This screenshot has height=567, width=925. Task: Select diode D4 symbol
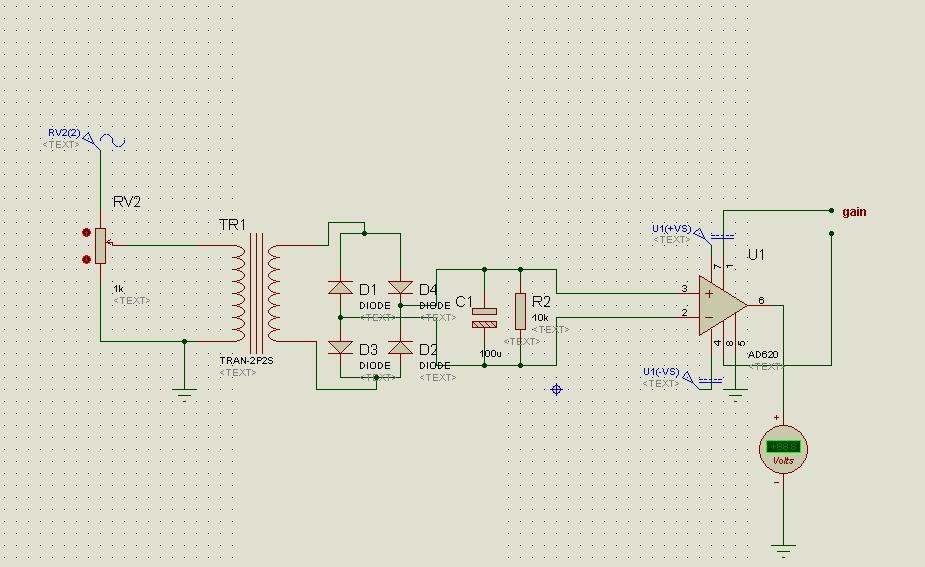tap(401, 287)
